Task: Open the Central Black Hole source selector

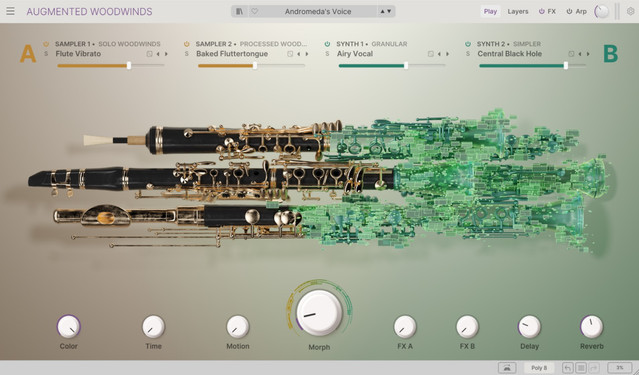Action: pyautogui.click(x=509, y=54)
